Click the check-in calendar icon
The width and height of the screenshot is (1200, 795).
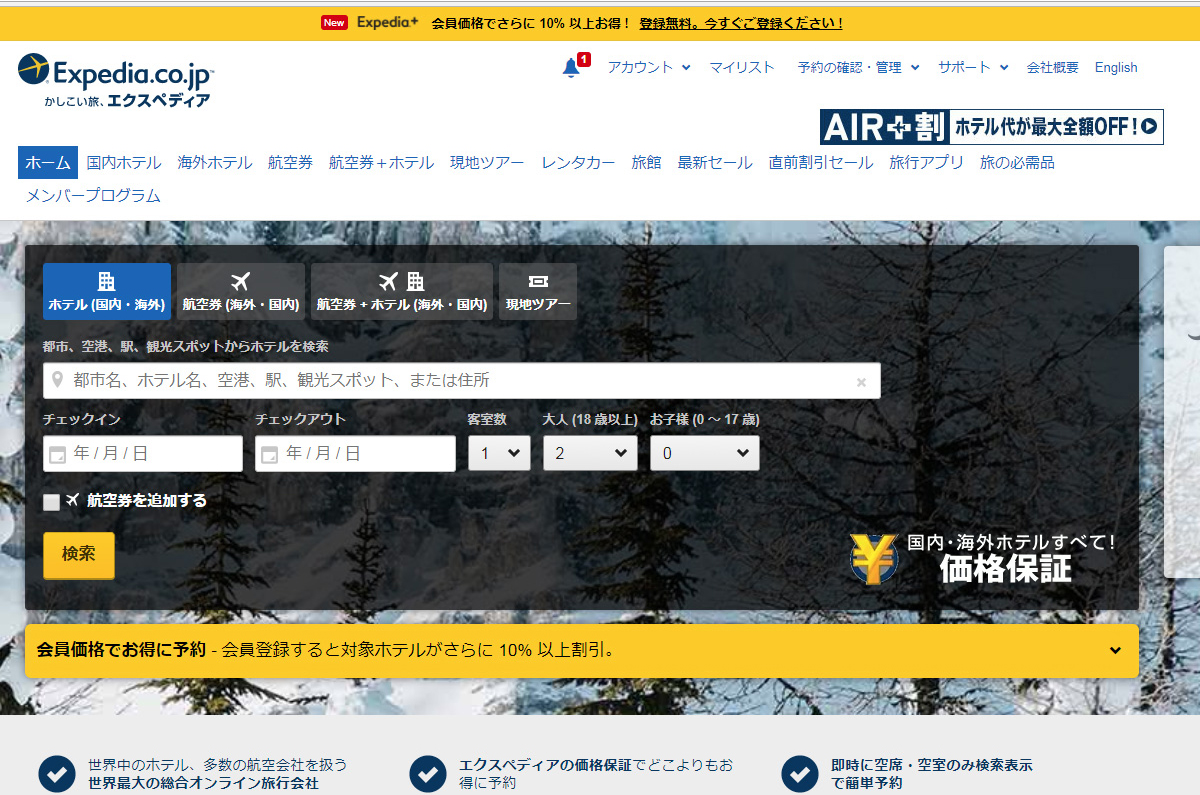click(x=58, y=455)
